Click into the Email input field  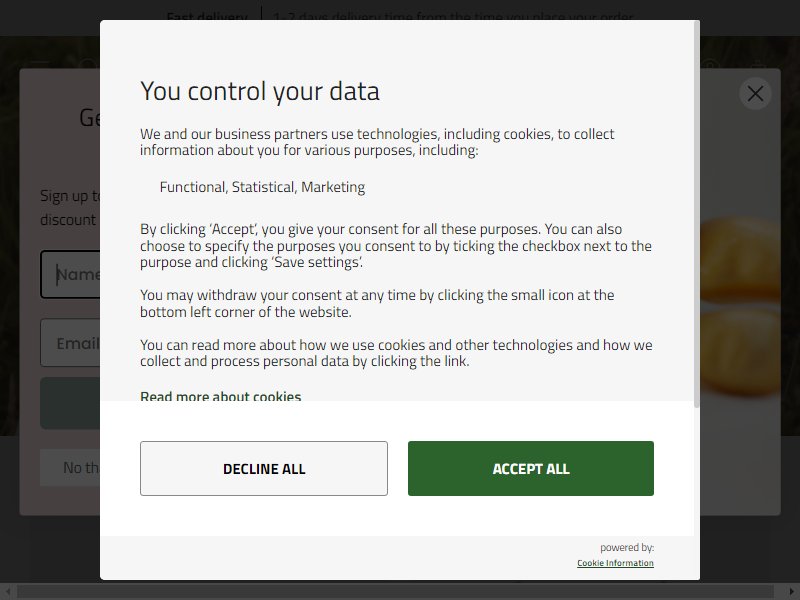pyautogui.click(x=70, y=343)
